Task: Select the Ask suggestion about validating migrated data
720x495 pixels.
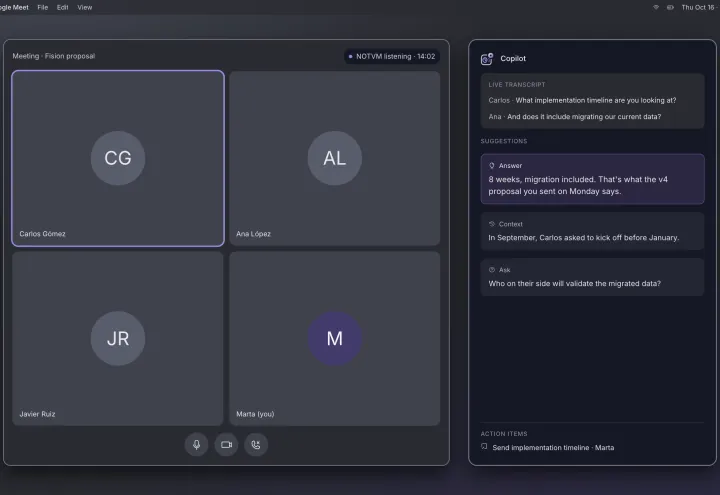Action: point(592,277)
